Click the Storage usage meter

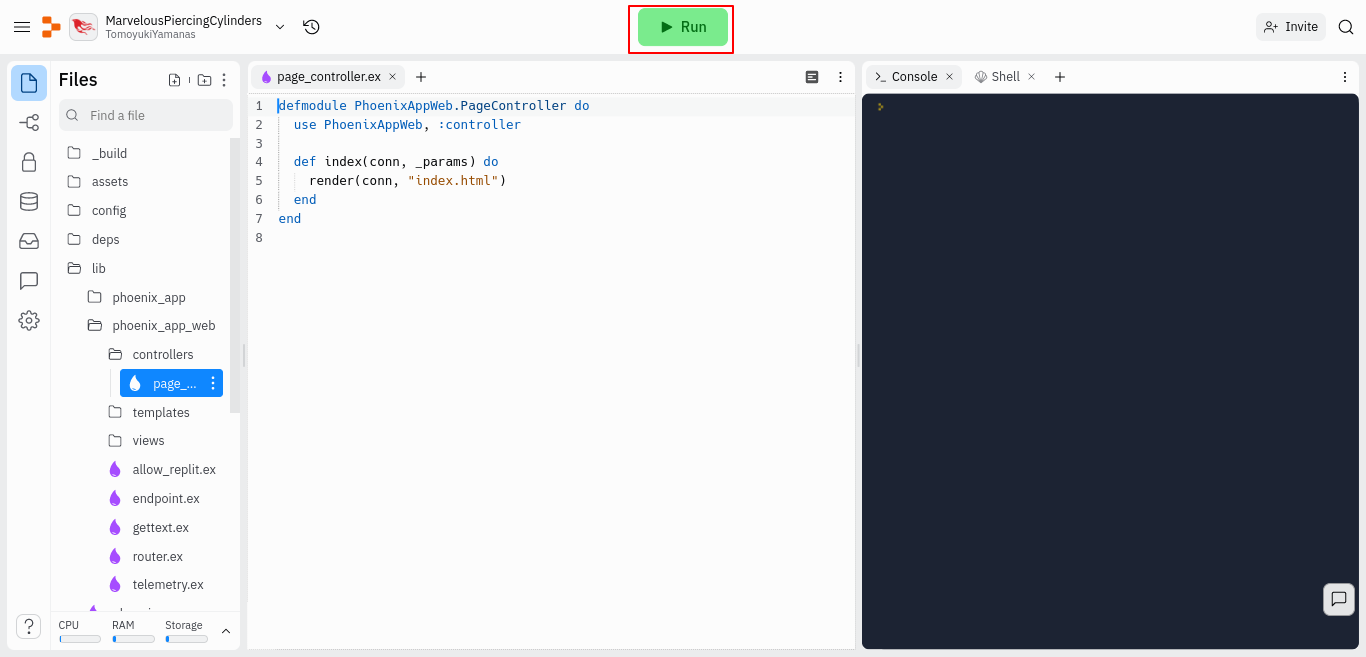[186, 632]
